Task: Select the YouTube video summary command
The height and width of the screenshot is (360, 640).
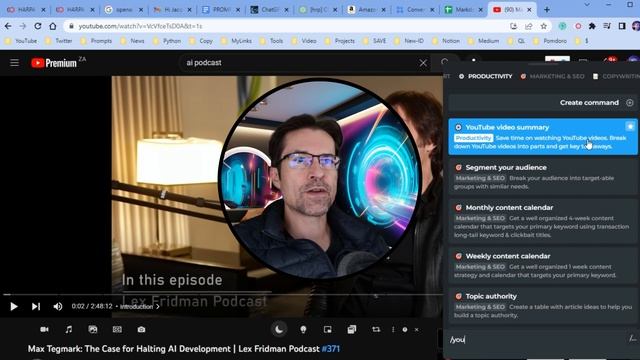Action: coord(542,137)
